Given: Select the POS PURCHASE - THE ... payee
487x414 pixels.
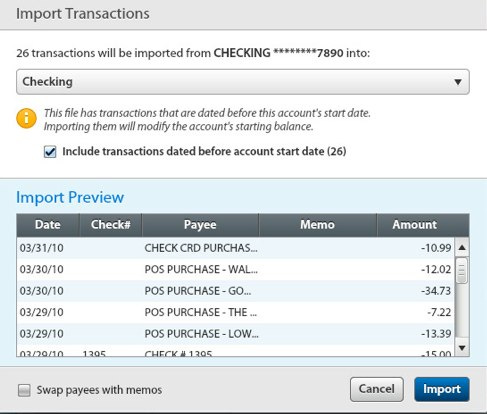Looking at the screenshot, I should point(201,312).
